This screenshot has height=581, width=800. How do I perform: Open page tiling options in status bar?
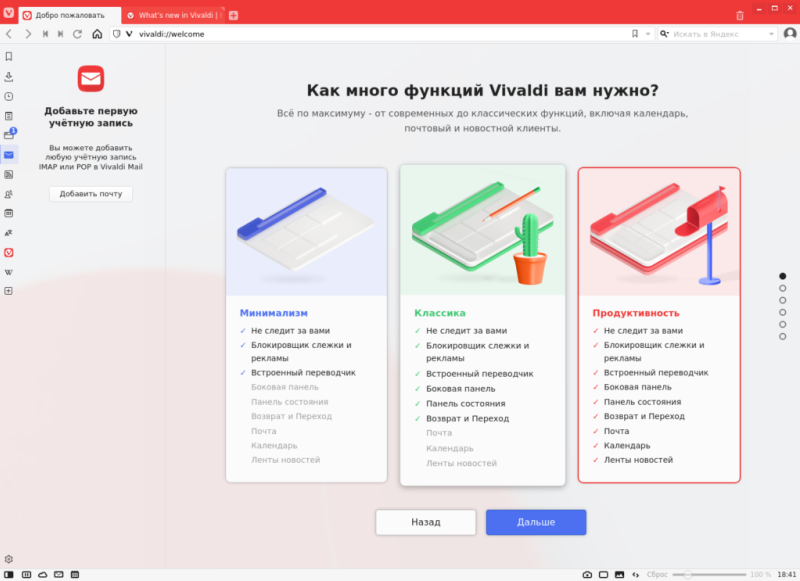click(x=604, y=574)
